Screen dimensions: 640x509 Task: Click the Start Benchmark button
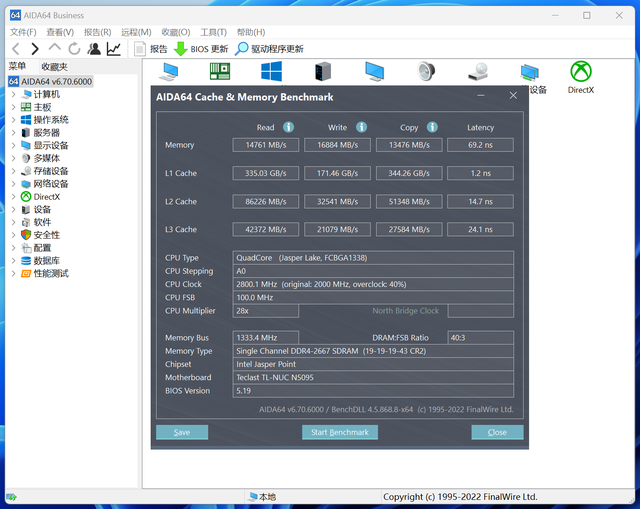click(x=340, y=432)
